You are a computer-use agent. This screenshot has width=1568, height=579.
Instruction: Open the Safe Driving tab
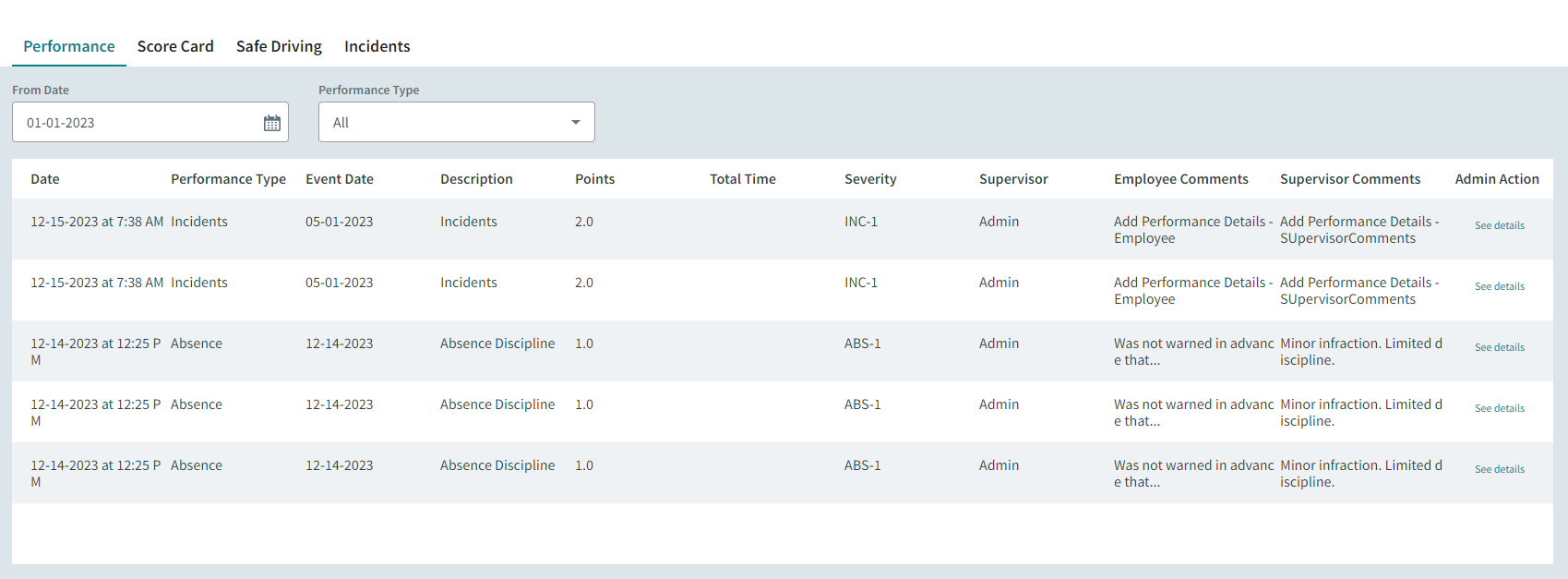tap(279, 46)
